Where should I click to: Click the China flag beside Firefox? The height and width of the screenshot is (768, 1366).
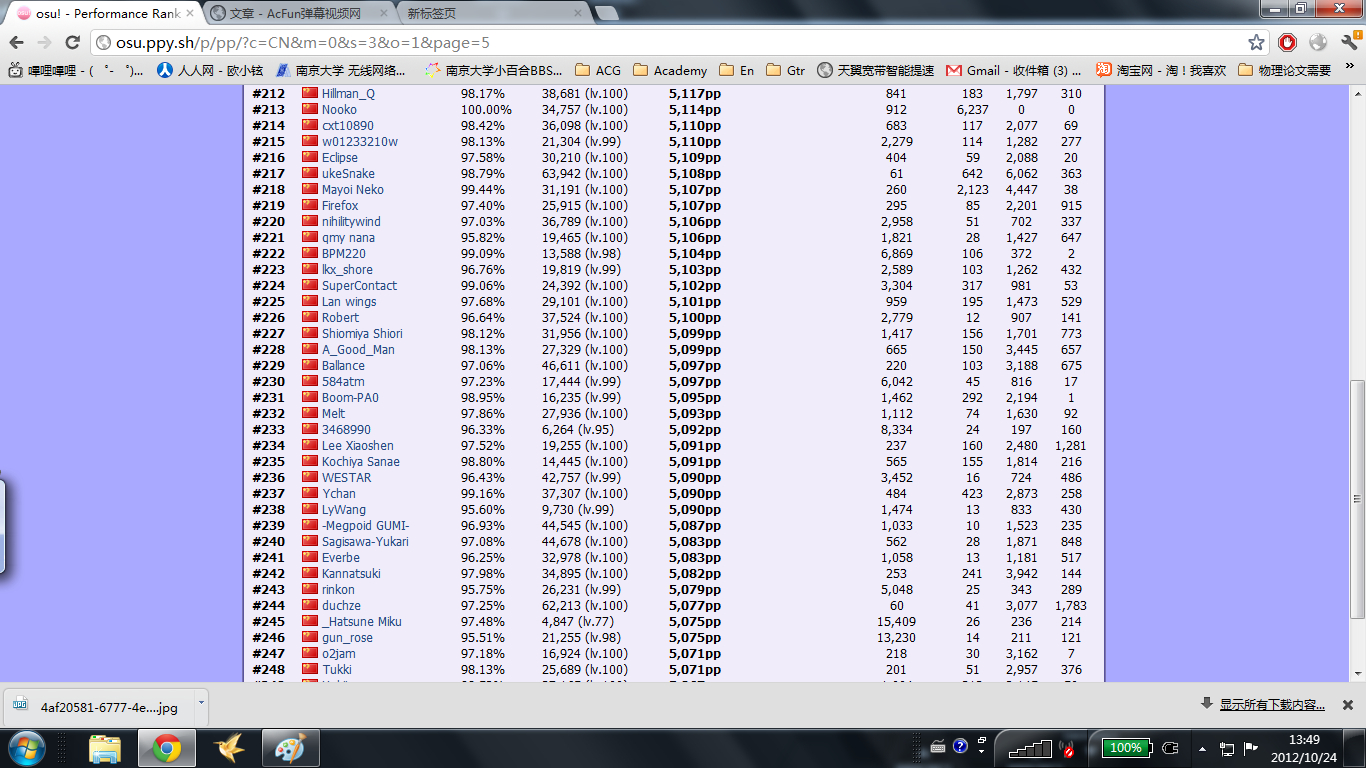point(310,205)
